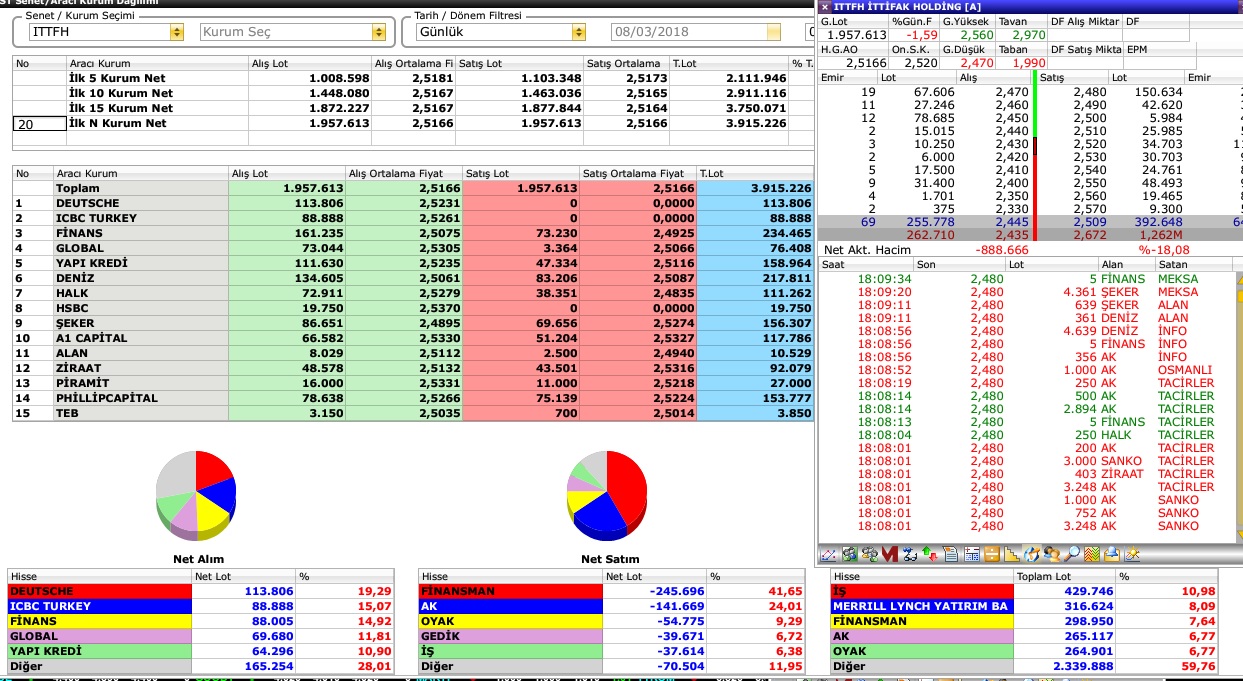Open the document page icon in toolbar
The width and height of the screenshot is (1243, 681).
tap(951, 553)
